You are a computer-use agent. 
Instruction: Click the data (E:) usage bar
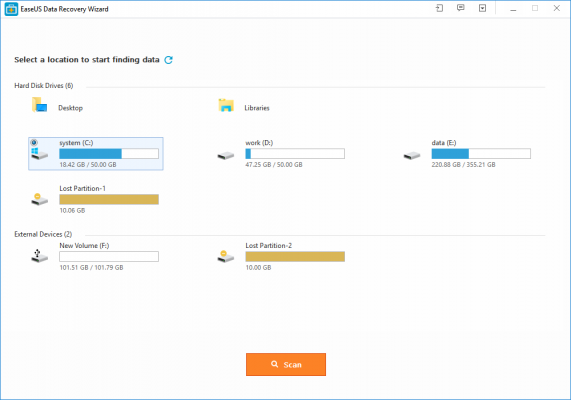click(481, 154)
